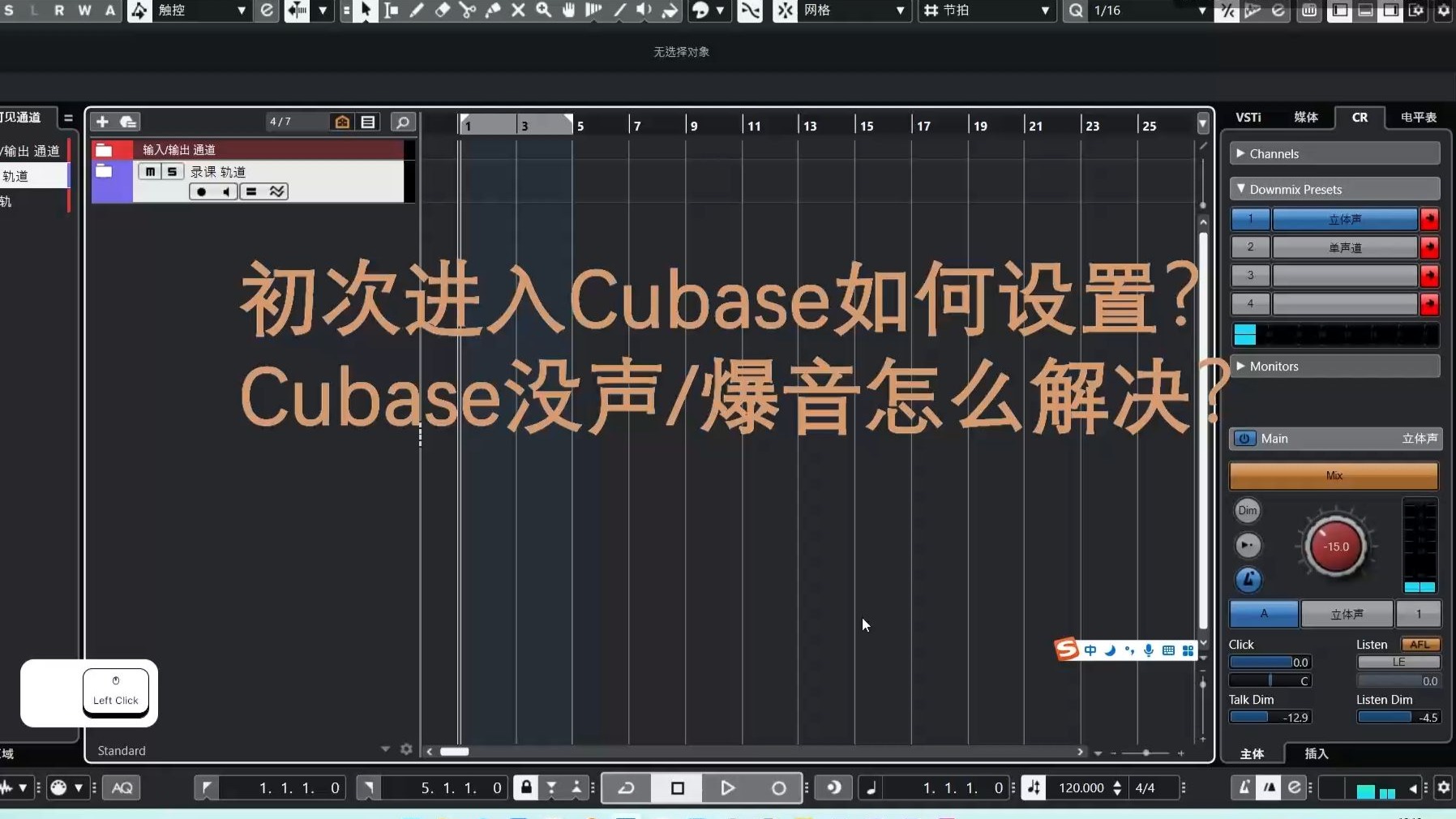This screenshot has width=1456, height=819.
Task: Select the Split scissors tool
Action: pyautogui.click(x=468, y=11)
